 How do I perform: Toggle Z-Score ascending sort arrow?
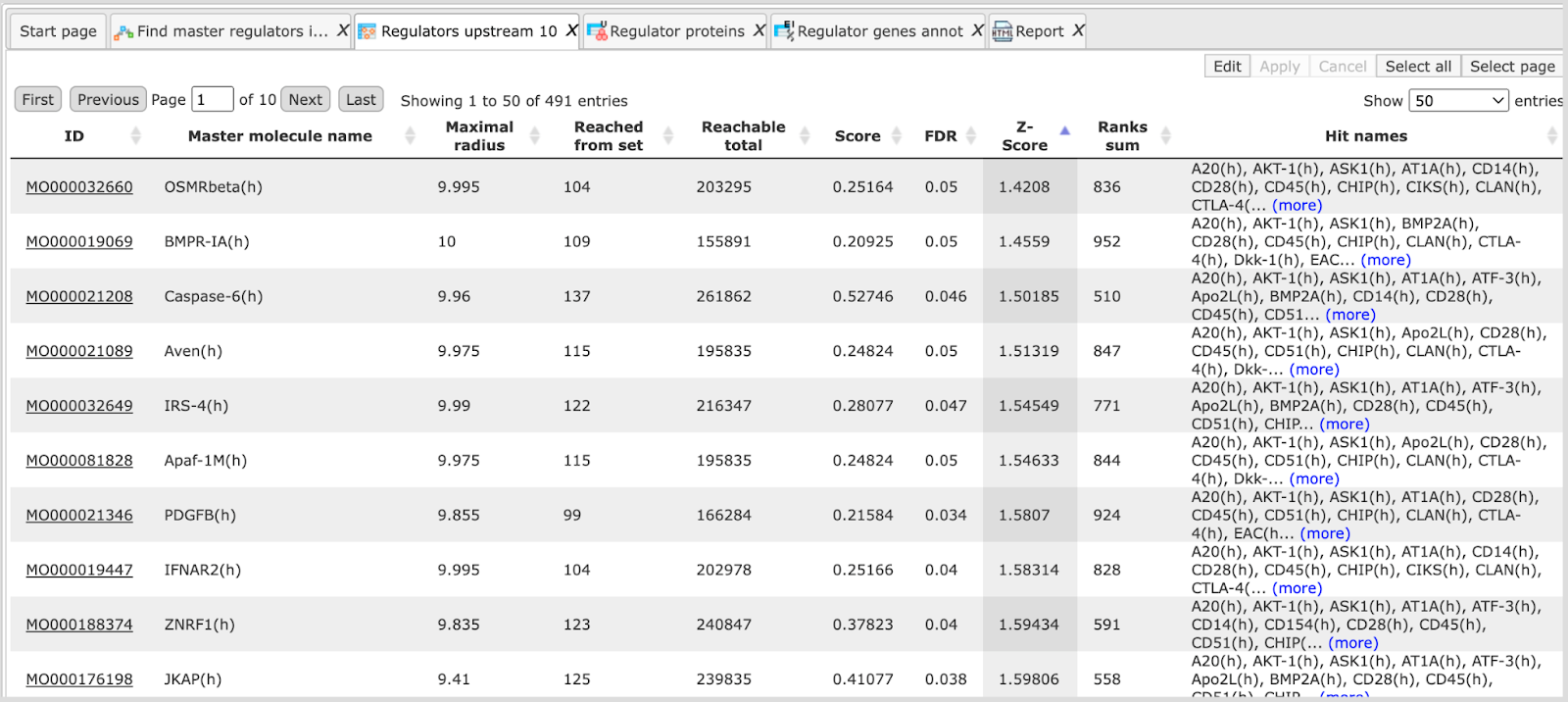tap(1065, 130)
